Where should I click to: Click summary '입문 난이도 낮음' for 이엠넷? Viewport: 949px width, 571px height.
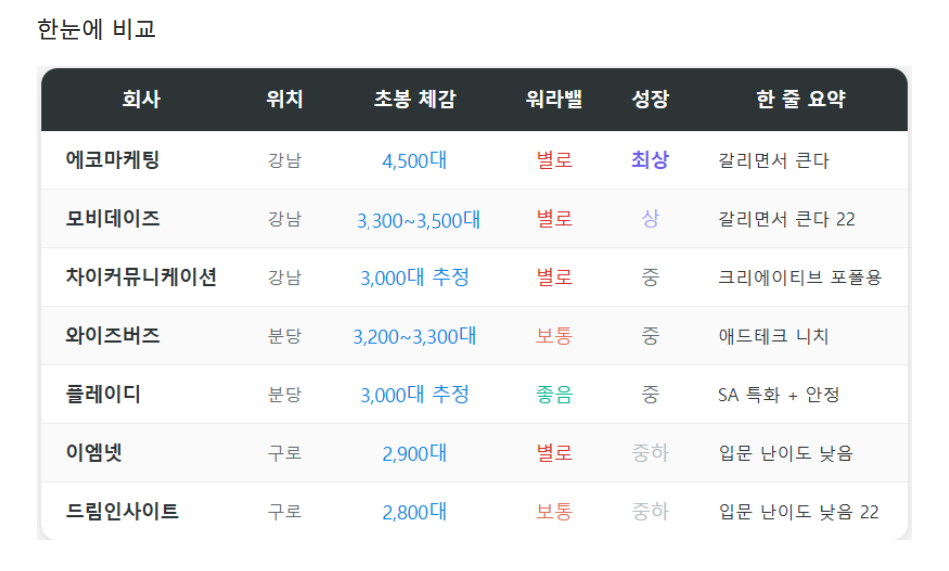tap(786, 453)
